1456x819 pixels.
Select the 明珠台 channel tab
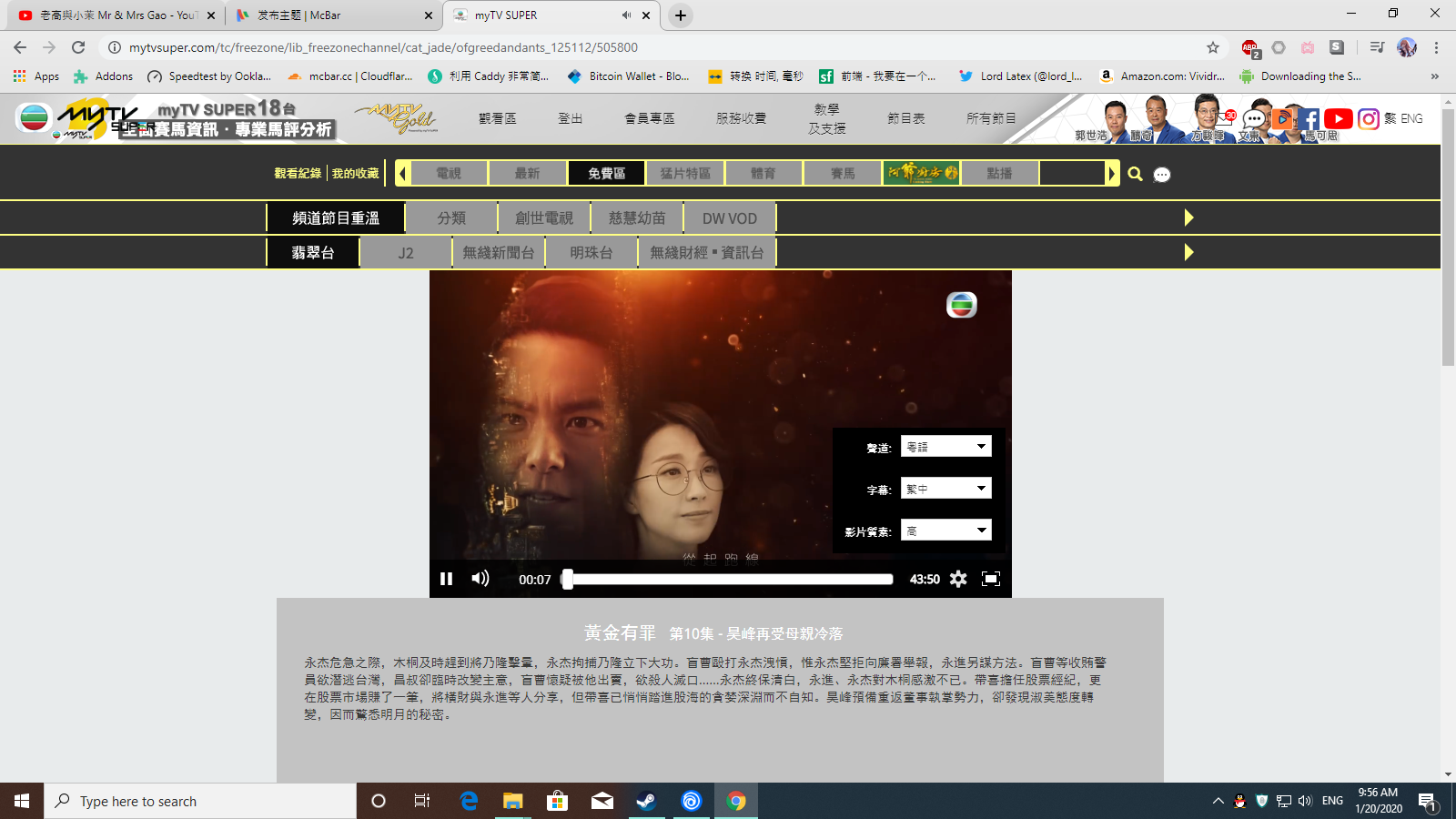591,253
